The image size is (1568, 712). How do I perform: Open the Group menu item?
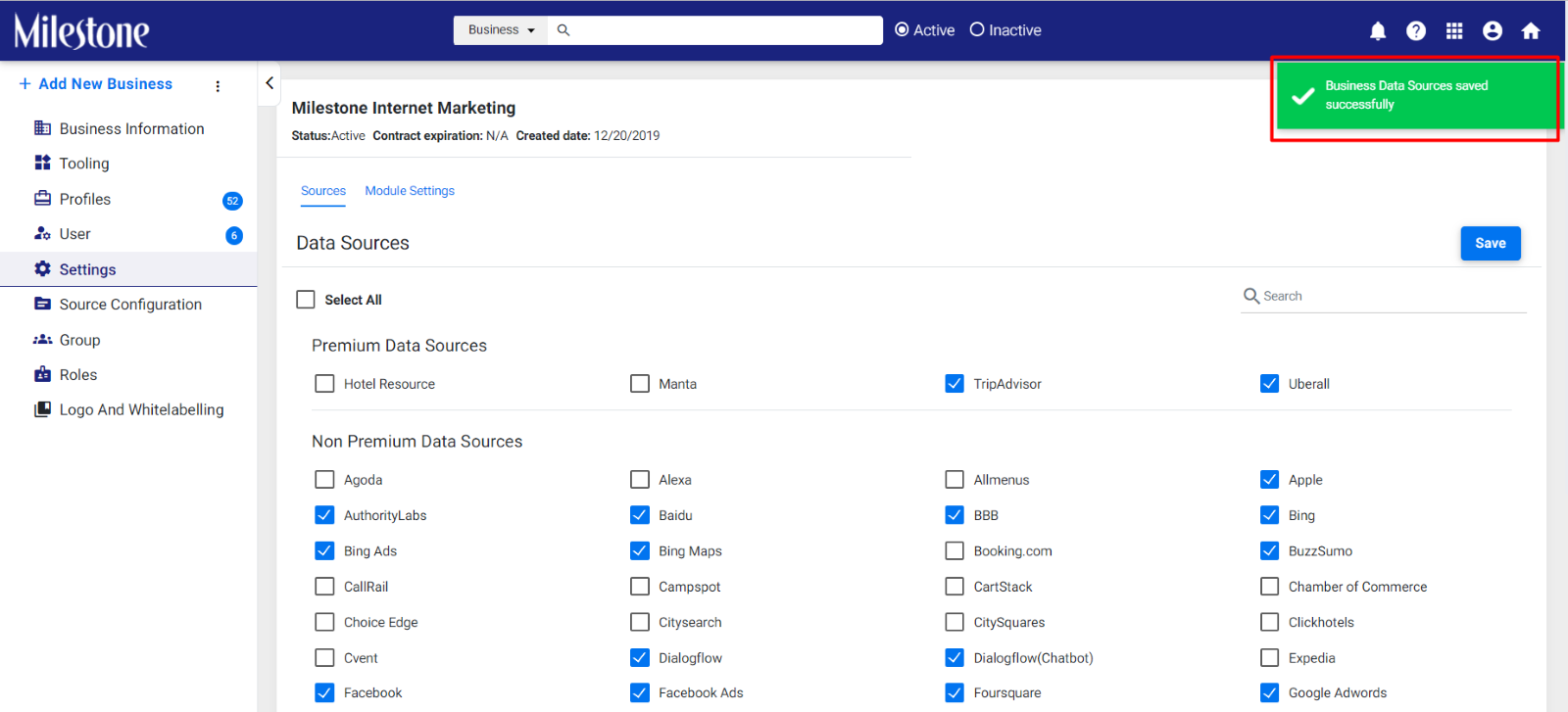(x=128, y=340)
